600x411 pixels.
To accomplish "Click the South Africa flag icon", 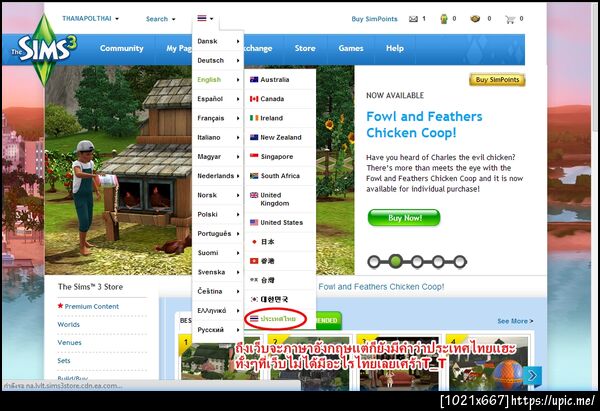I will (254, 176).
